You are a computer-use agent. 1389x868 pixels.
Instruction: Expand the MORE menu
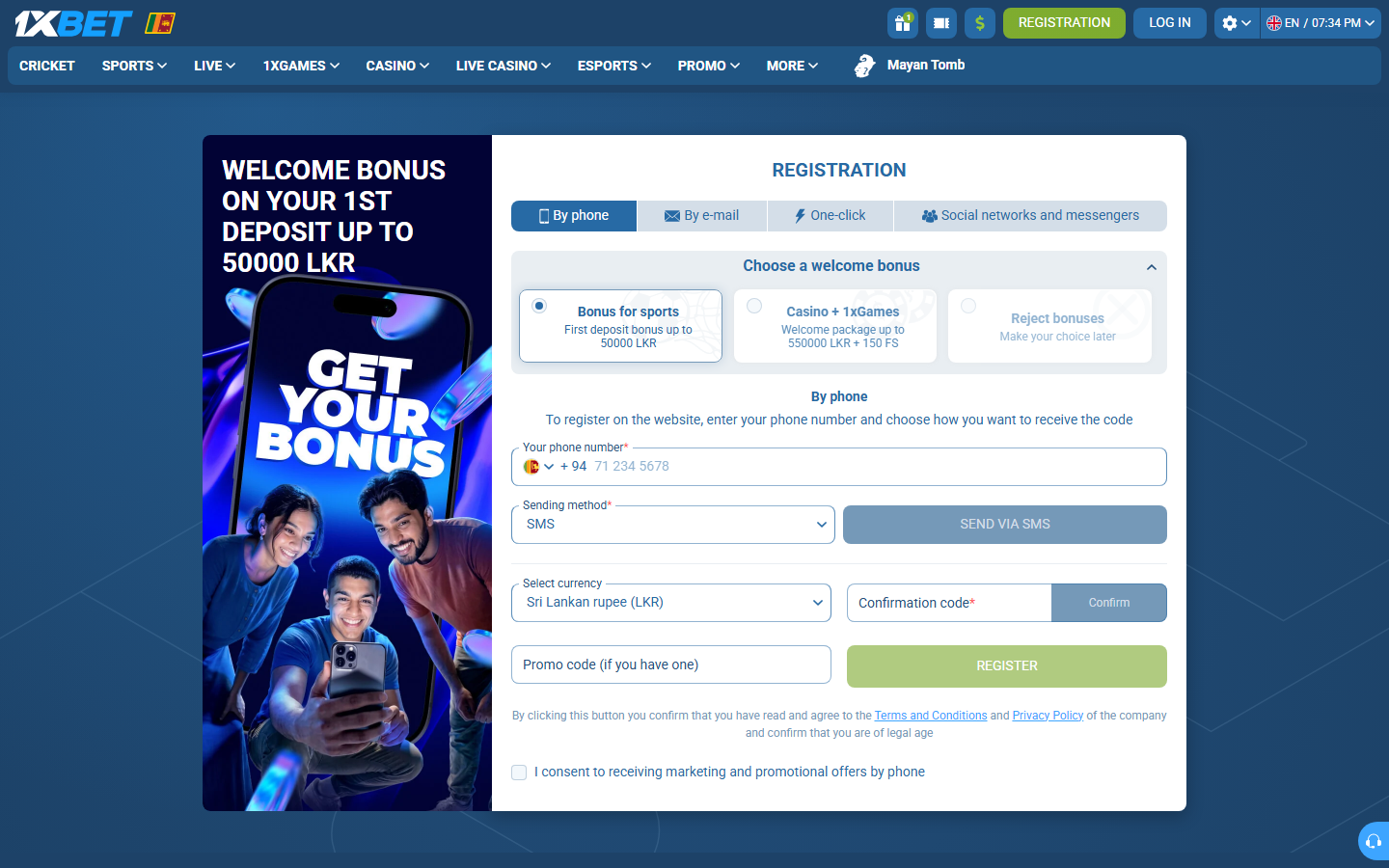pyautogui.click(x=792, y=66)
